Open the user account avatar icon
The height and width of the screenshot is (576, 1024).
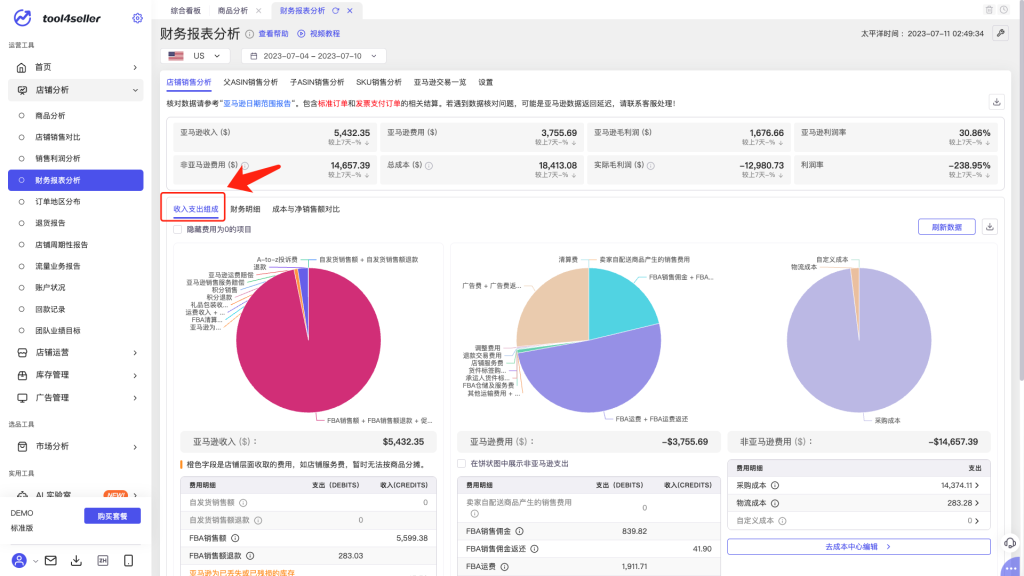[x=20, y=560]
